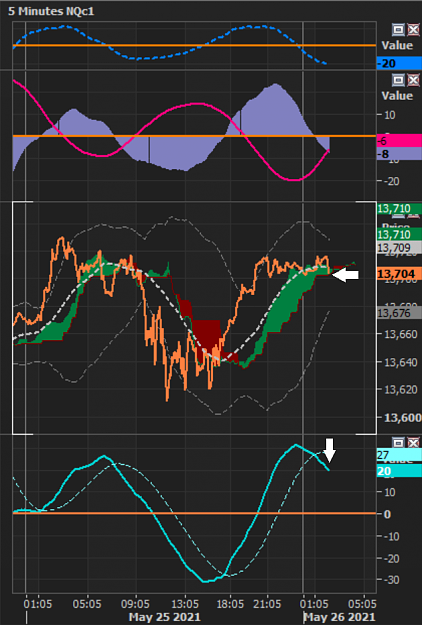This screenshot has height=625, width=422.
Task: Click the orange 13,704 price tag
Action: pos(399,274)
